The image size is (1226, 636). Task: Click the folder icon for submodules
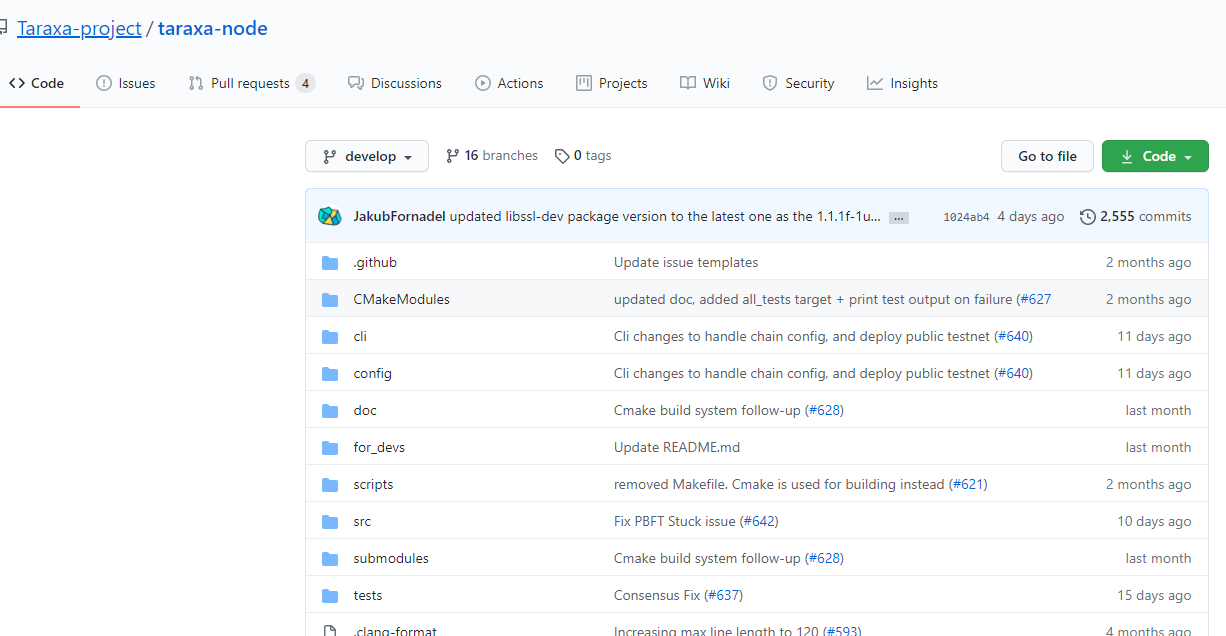[x=330, y=558]
